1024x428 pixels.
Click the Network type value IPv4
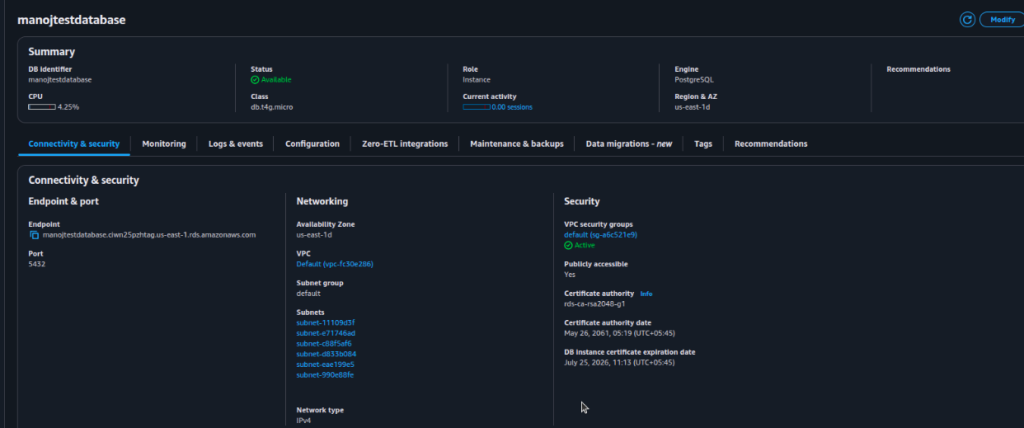[304, 420]
